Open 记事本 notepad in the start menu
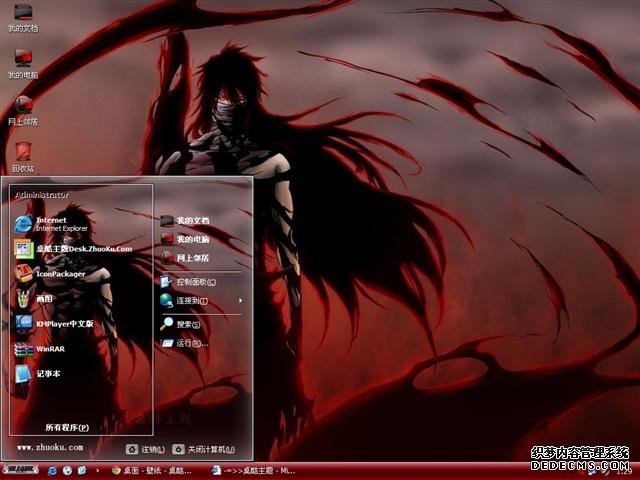This screenshot has height=480, width=640. pos(38,374)
